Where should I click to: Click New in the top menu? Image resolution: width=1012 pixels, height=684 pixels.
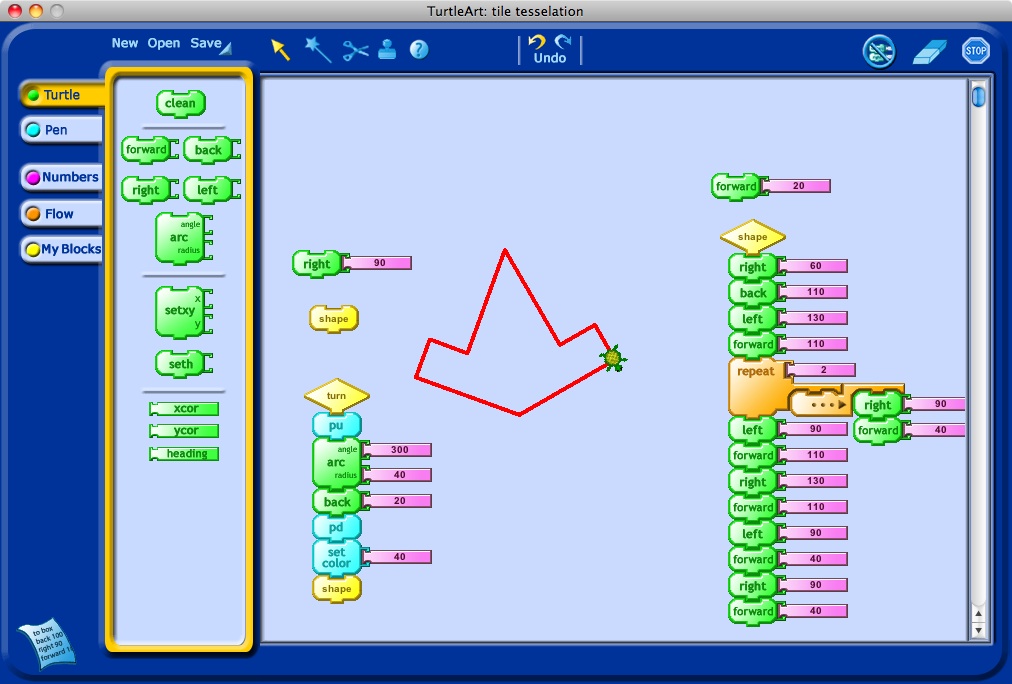pyautogui.click(x=125, y=43)
